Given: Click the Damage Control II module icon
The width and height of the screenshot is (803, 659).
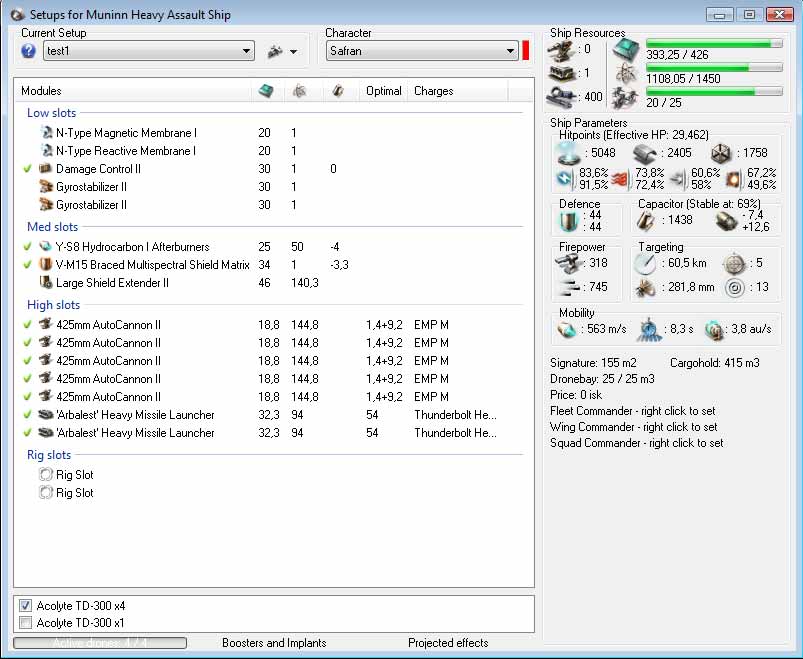Looking at the screenshot, I should tap(45, 169).
